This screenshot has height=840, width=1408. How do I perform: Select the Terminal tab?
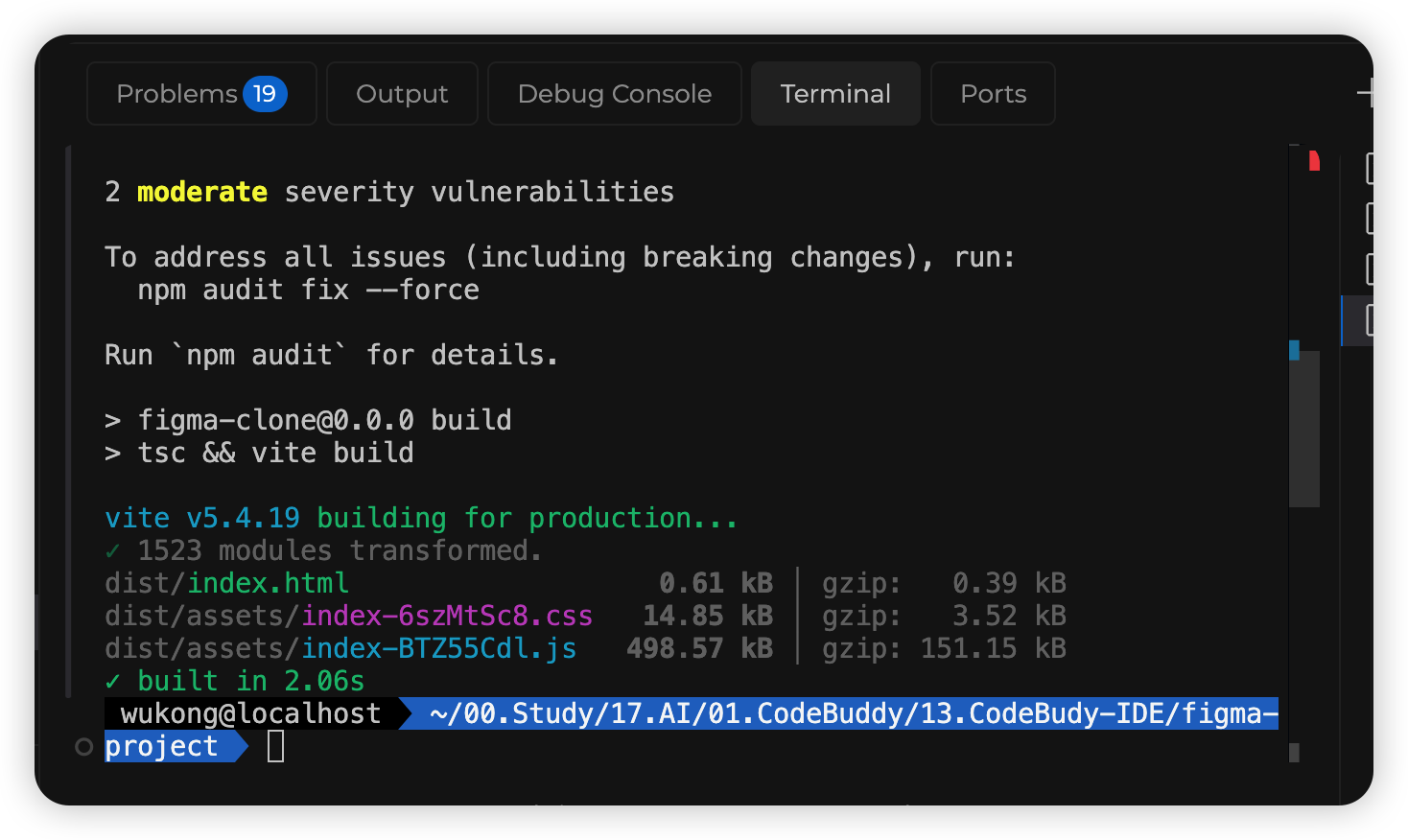[x=835, y=94]
